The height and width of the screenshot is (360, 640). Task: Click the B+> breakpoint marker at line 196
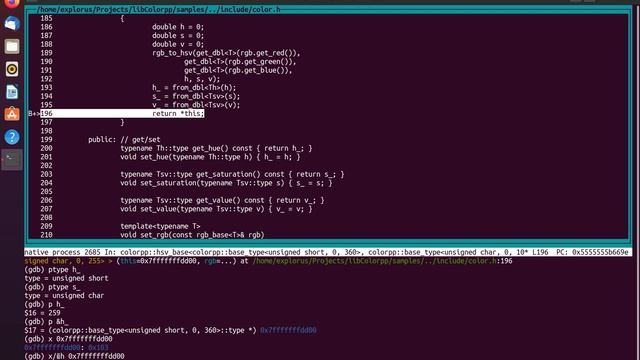[34, 113]
